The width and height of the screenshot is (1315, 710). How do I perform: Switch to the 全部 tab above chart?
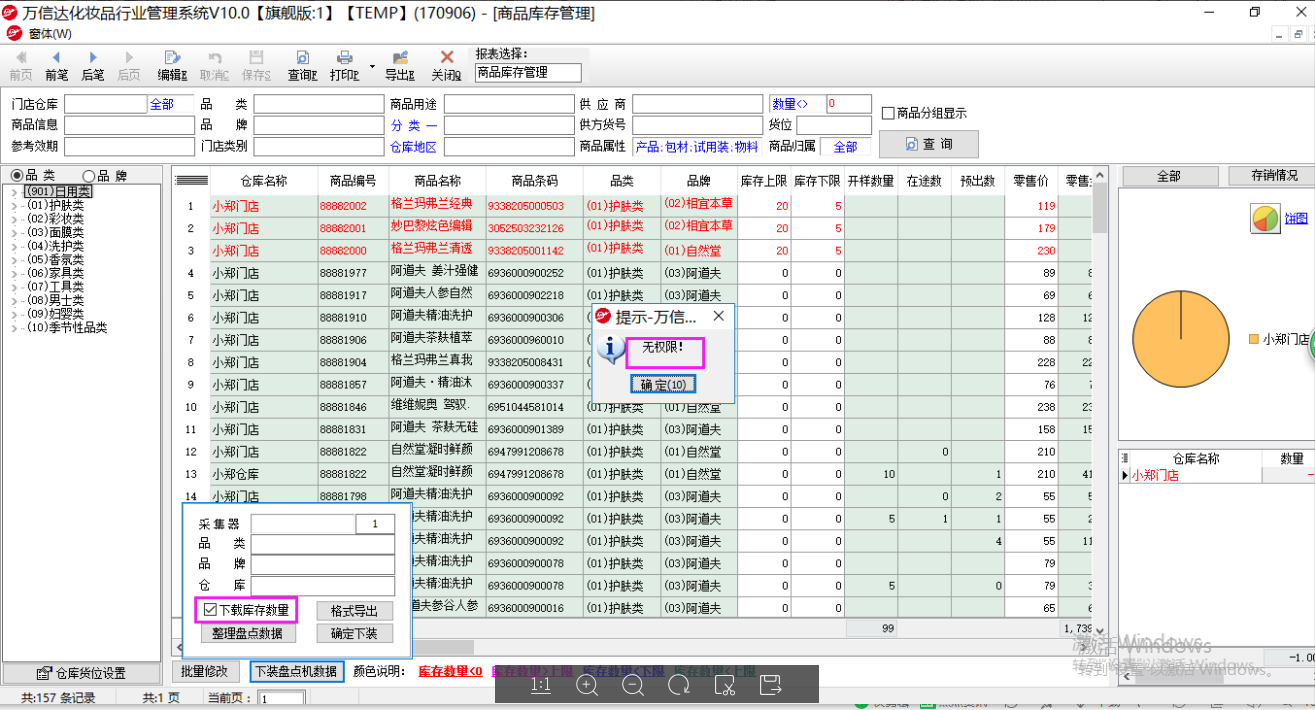(1169, 175)
